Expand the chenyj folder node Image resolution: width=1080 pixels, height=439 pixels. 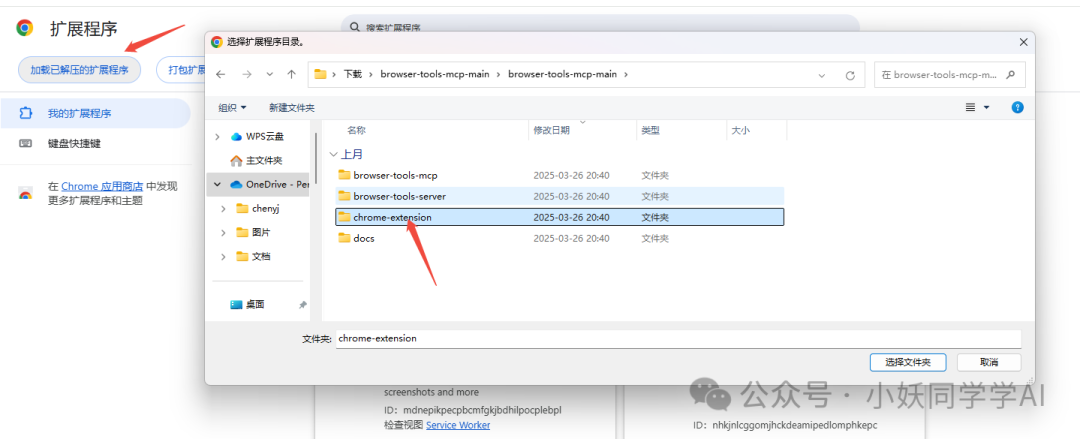tap(223, 209)
